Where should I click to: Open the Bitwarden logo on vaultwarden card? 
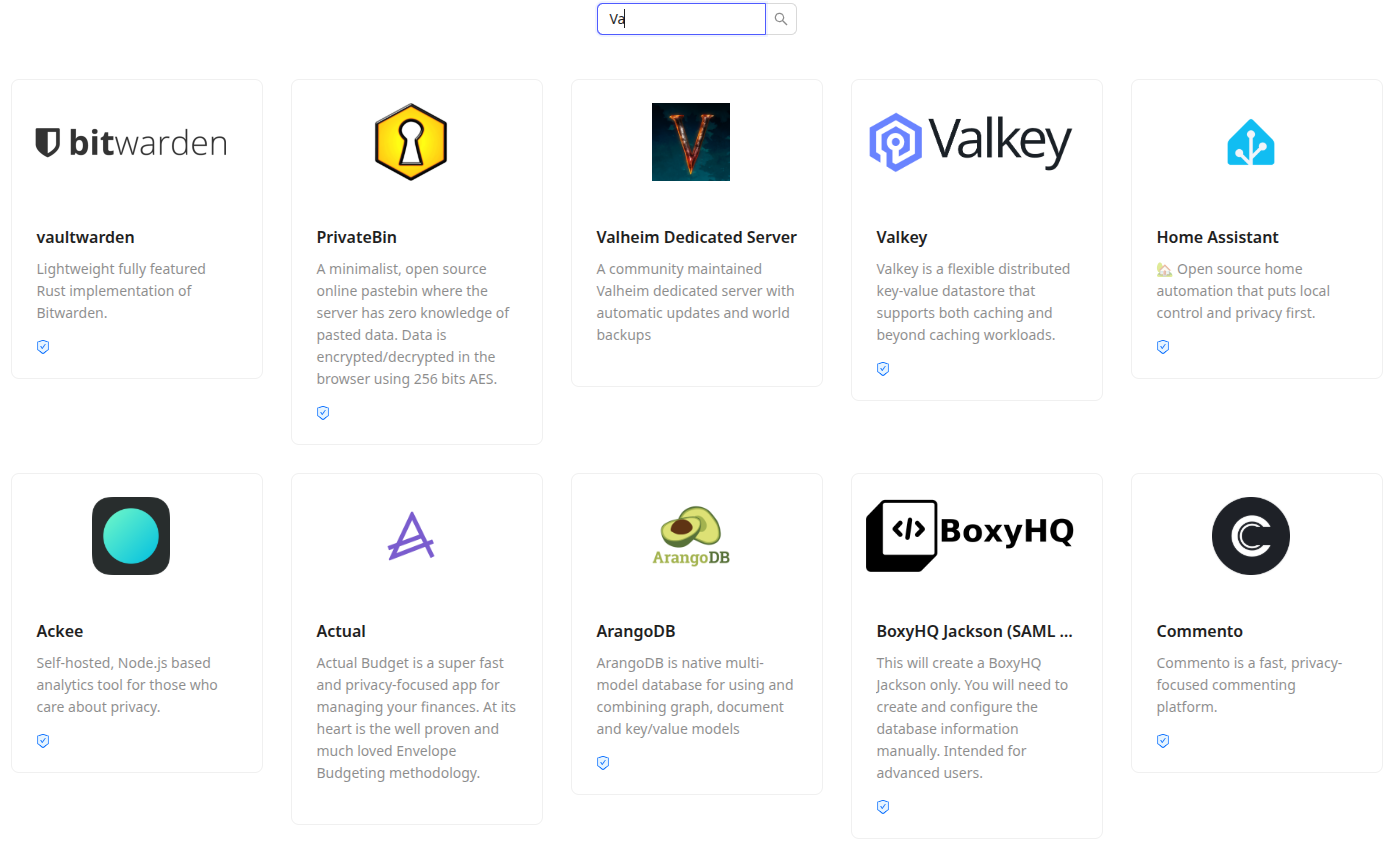click(131, 142)
